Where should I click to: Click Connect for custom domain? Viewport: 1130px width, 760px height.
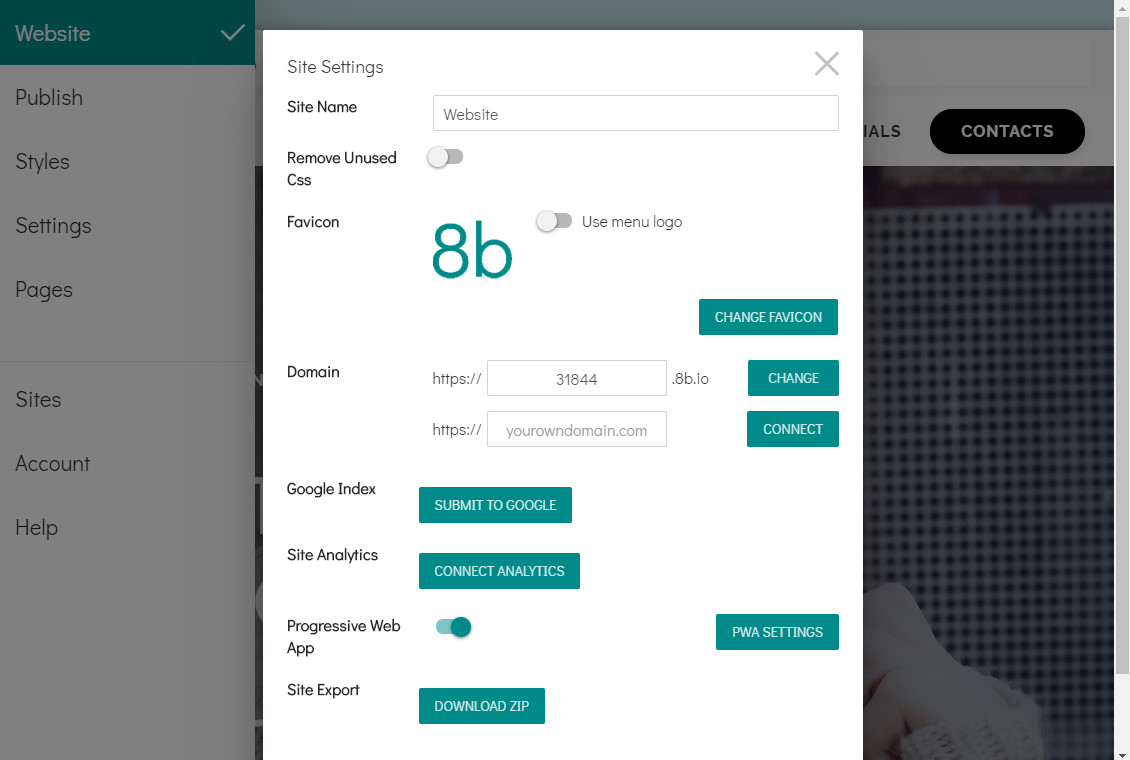tap(793, 429)
